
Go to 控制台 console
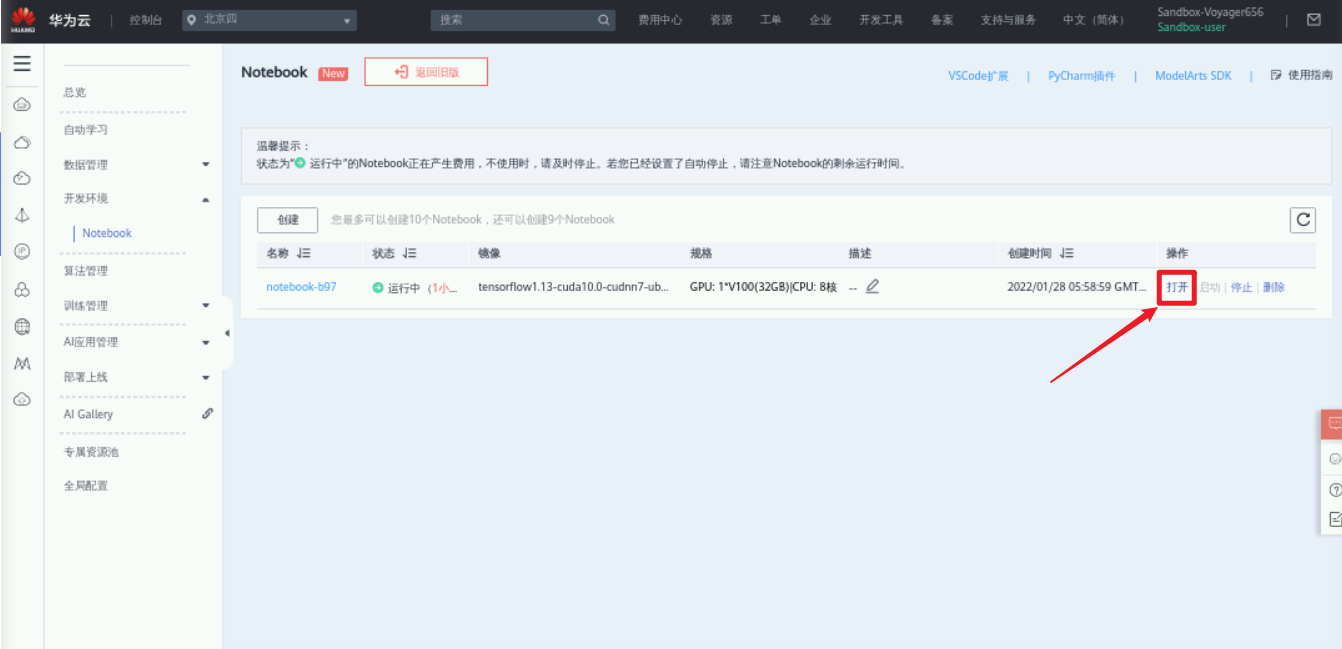[145, 20]
